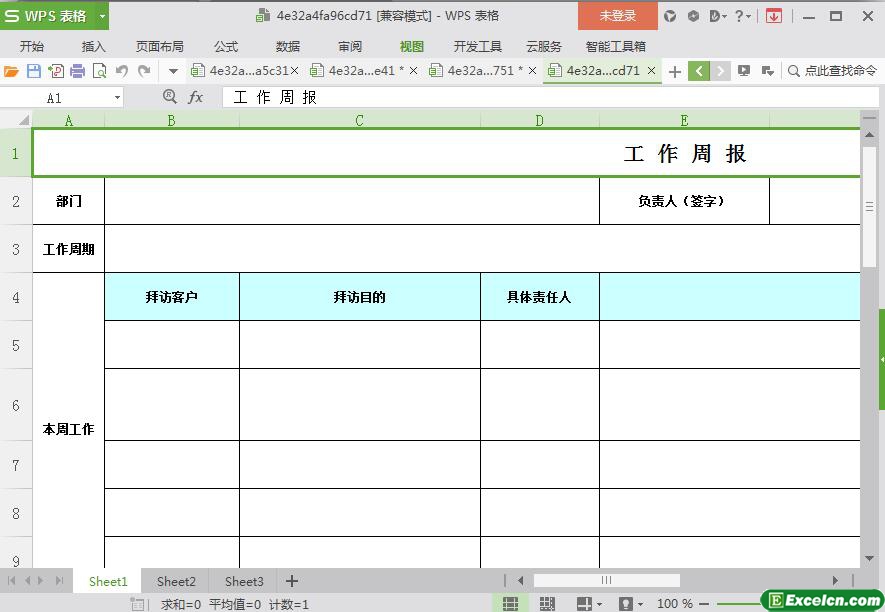
Task: Expand the WPS 表格 application menu dropdown
Action: [100, 16]
